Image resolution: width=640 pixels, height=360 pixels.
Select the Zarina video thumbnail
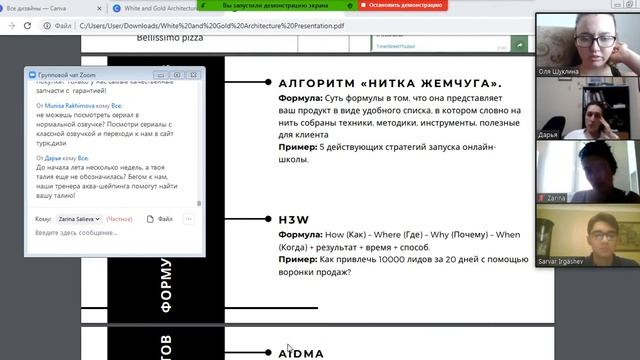point(588,172)
